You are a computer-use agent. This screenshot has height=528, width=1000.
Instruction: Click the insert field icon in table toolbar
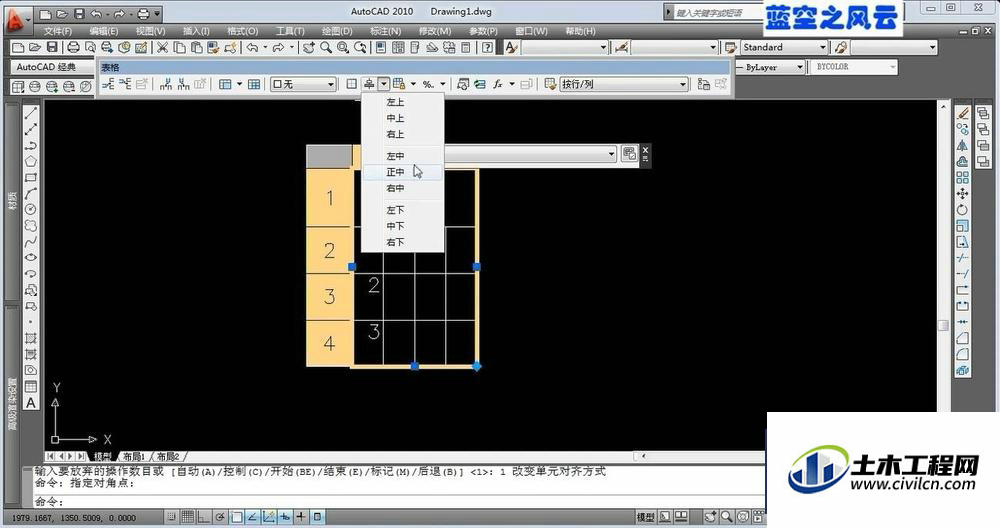pyautogui.click(x=480, y=84)
